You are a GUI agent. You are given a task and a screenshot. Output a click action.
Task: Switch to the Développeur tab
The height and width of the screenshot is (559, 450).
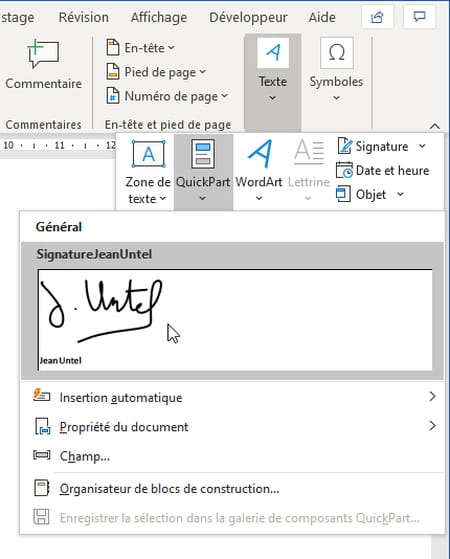(248, 17)
